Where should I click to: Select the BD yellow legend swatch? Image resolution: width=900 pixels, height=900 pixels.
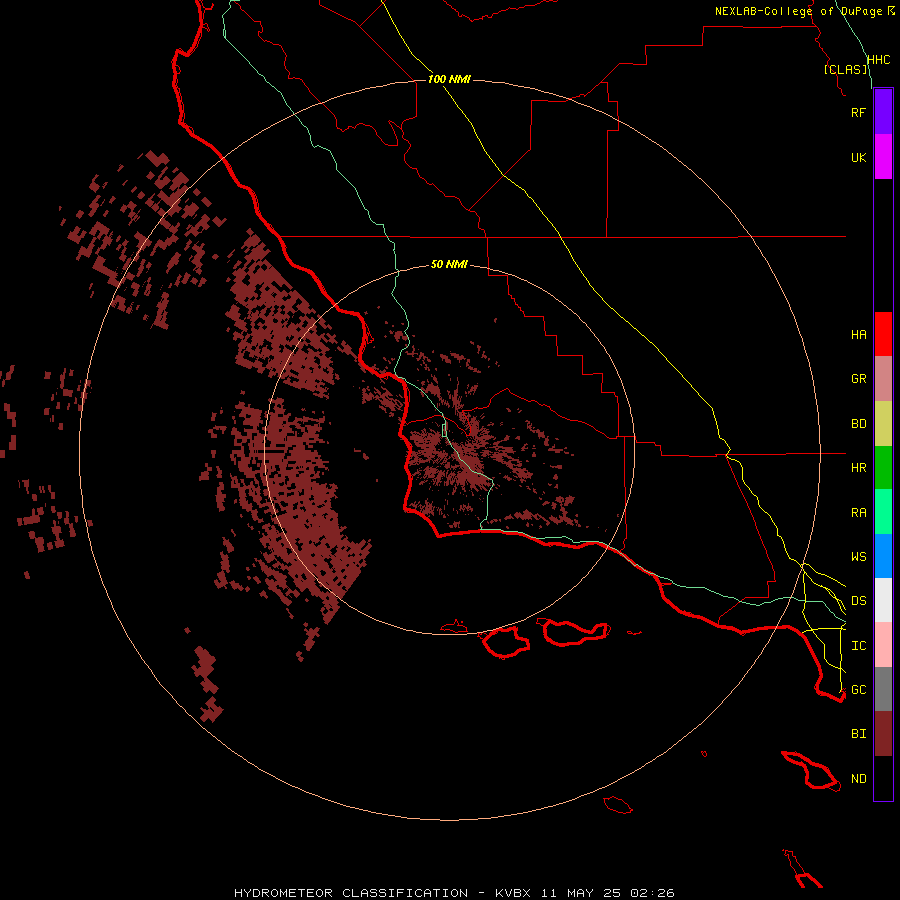point(883,424)
